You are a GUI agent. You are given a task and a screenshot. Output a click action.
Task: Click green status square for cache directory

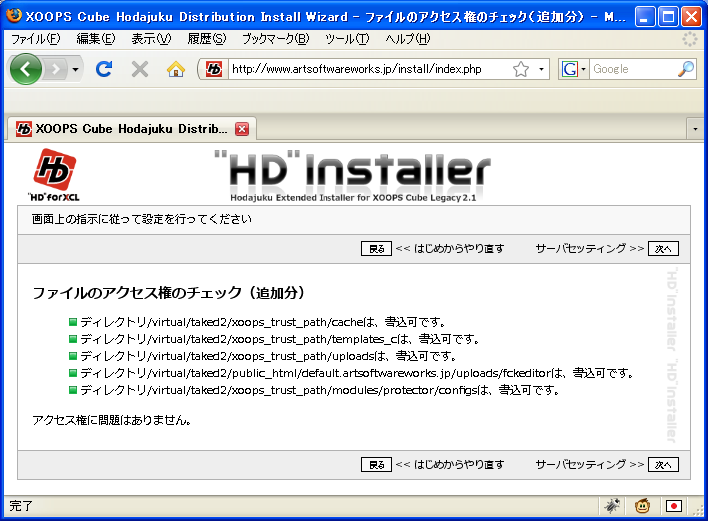(x=73, y=322)
